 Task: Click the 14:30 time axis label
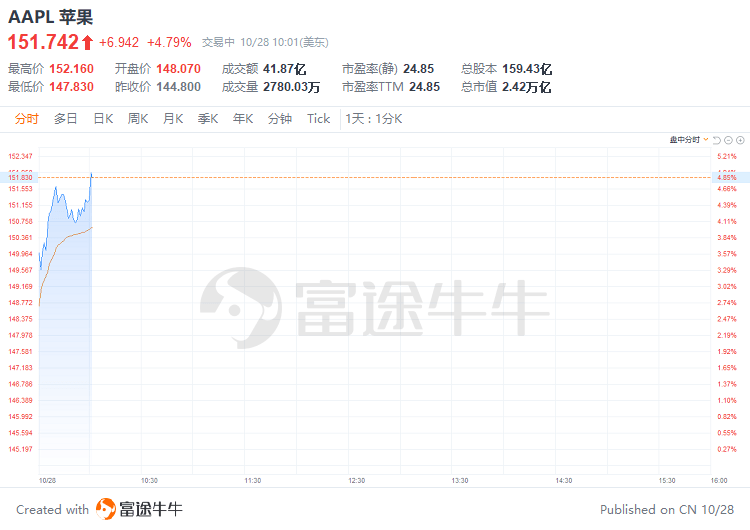click(x=563, y=480)
